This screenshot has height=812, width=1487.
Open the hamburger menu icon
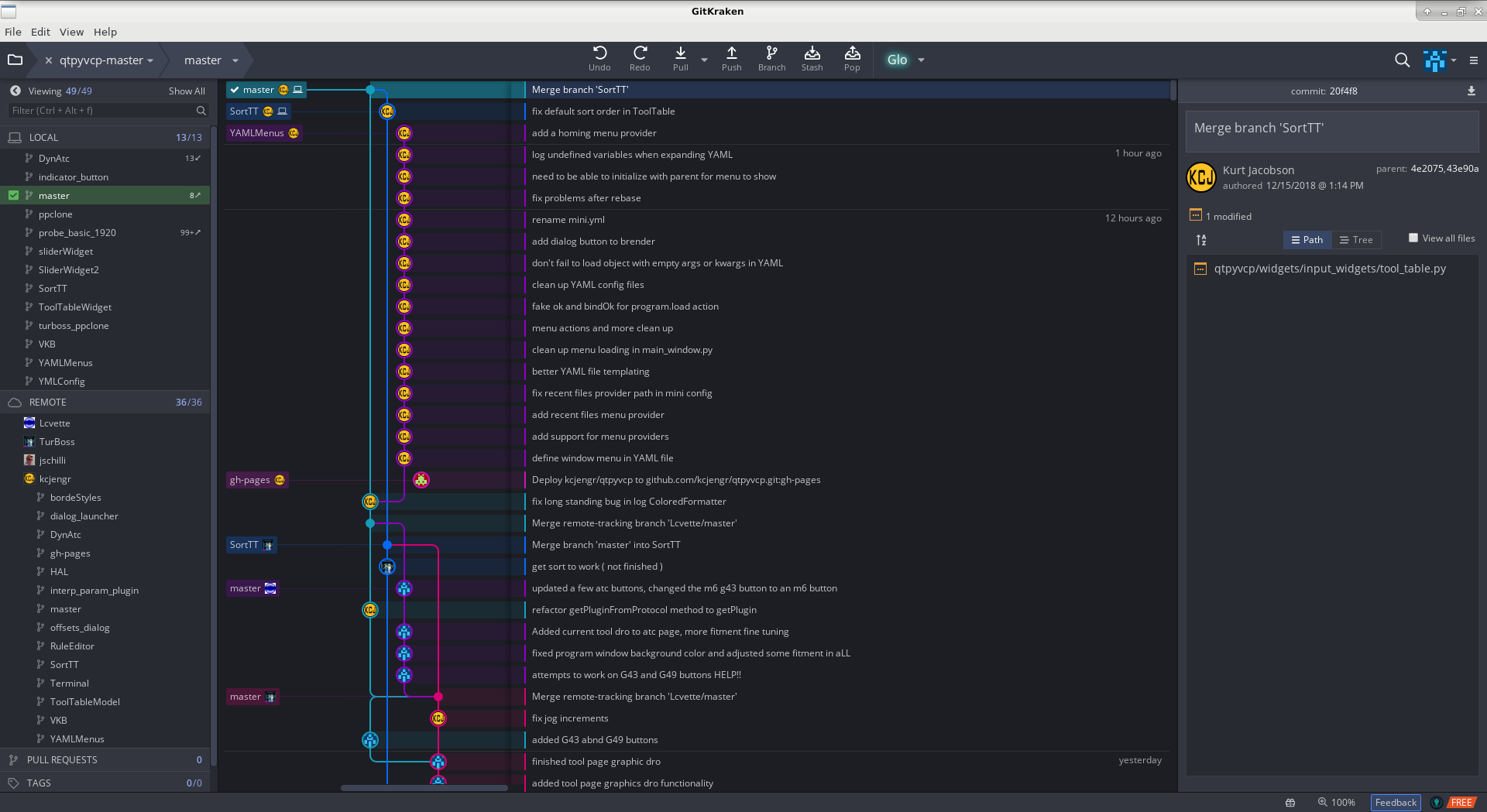1474,60
